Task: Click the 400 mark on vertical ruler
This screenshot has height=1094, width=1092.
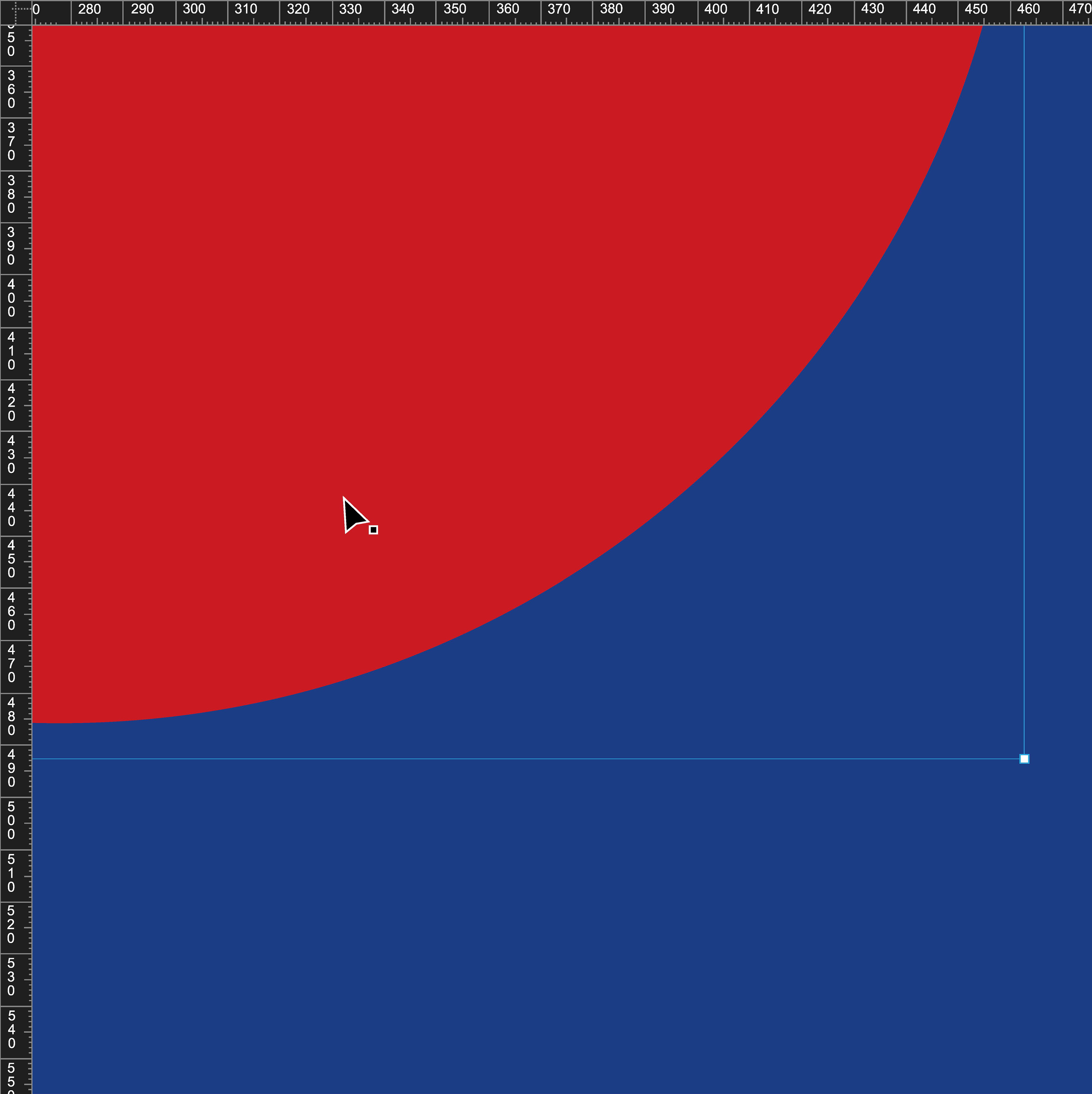Action: (11, 298)
